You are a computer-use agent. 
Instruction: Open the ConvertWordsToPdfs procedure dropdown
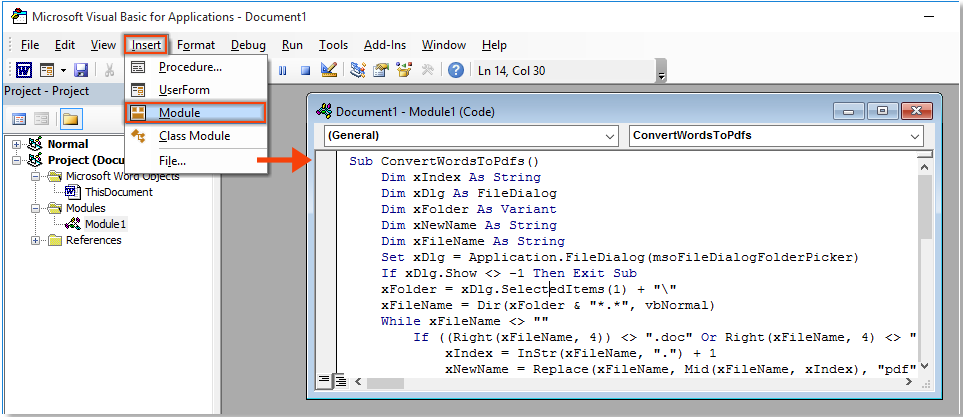(776, 136)
